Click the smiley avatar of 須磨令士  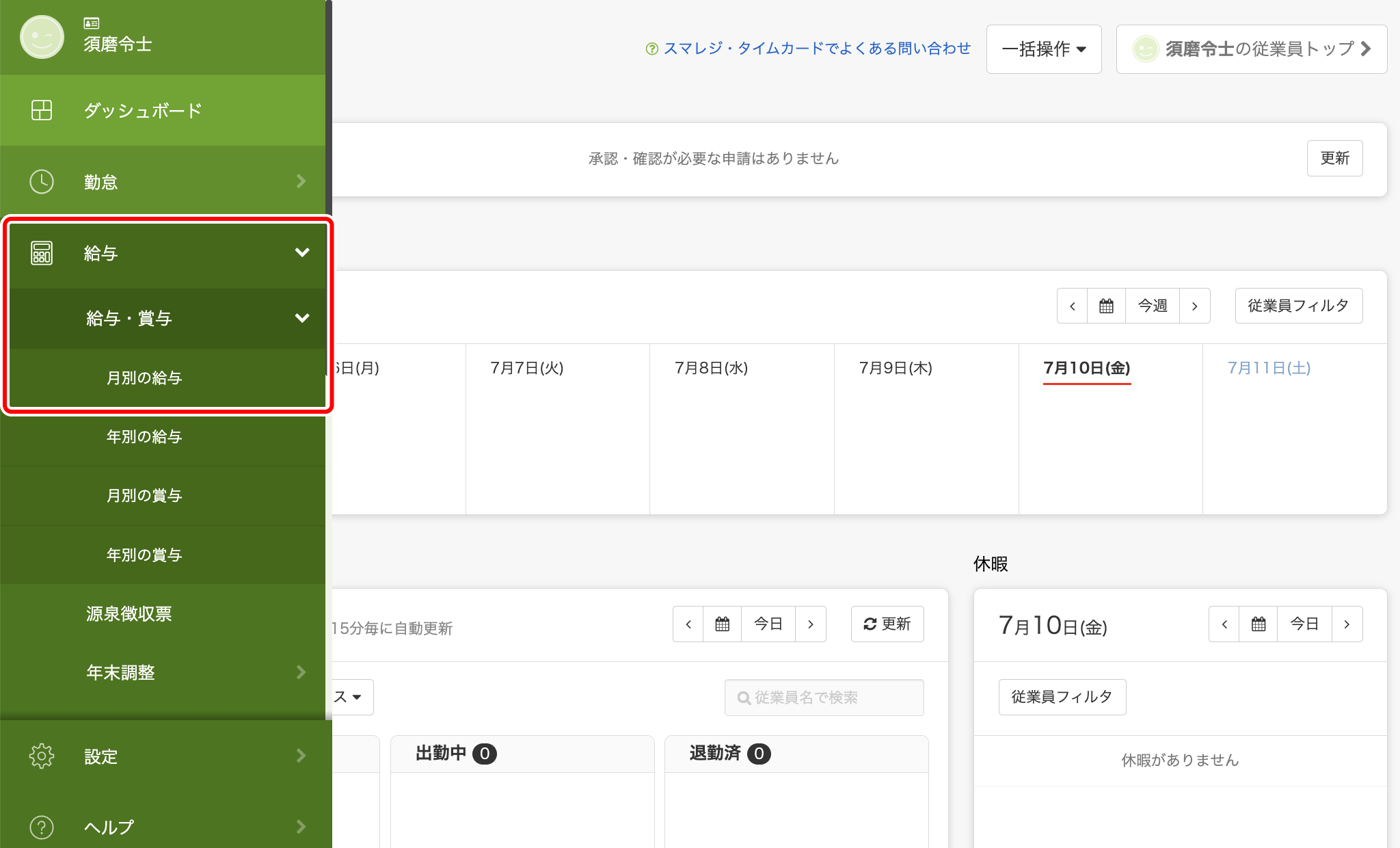pos(42,37)
